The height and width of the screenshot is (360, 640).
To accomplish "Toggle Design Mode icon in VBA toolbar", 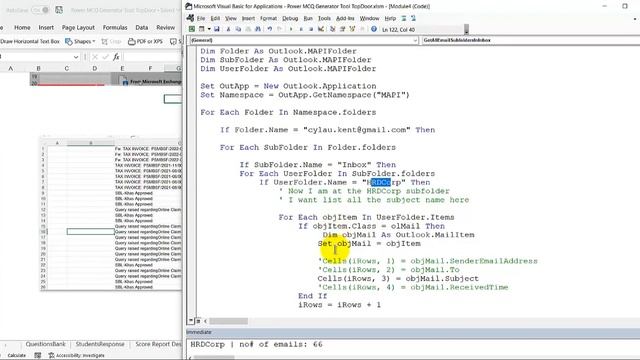I will point(321,29).
